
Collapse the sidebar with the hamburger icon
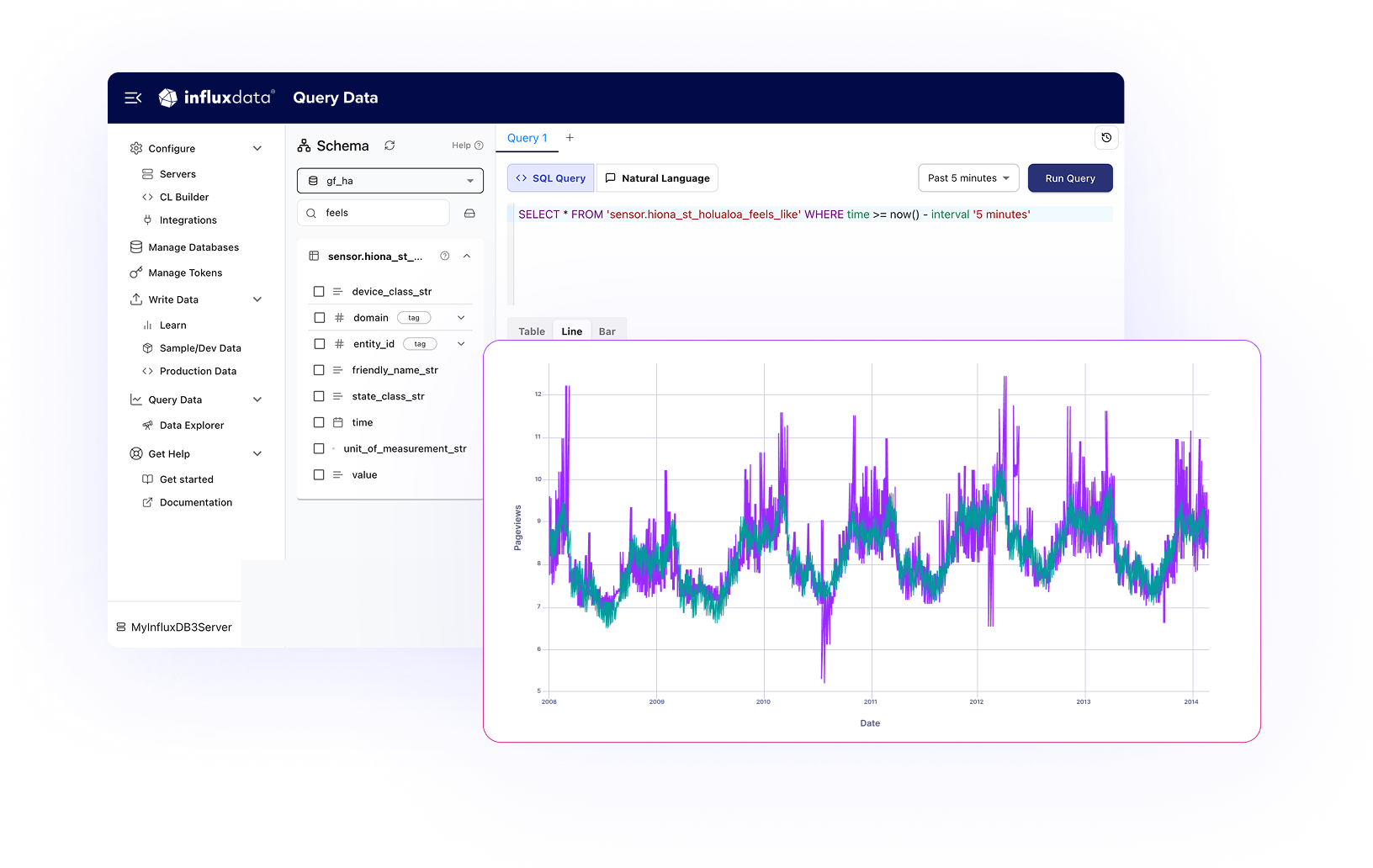point(133,98)
